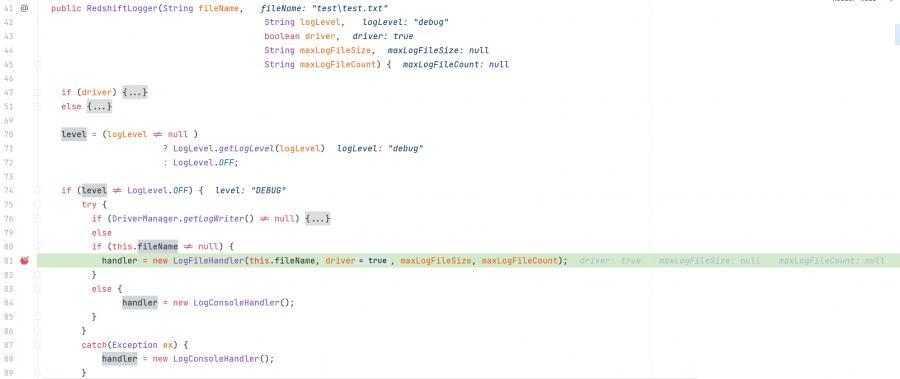This screenshot has width=900, height=379.
Task: Expand folded block after if (driver)
Action: 135,92
